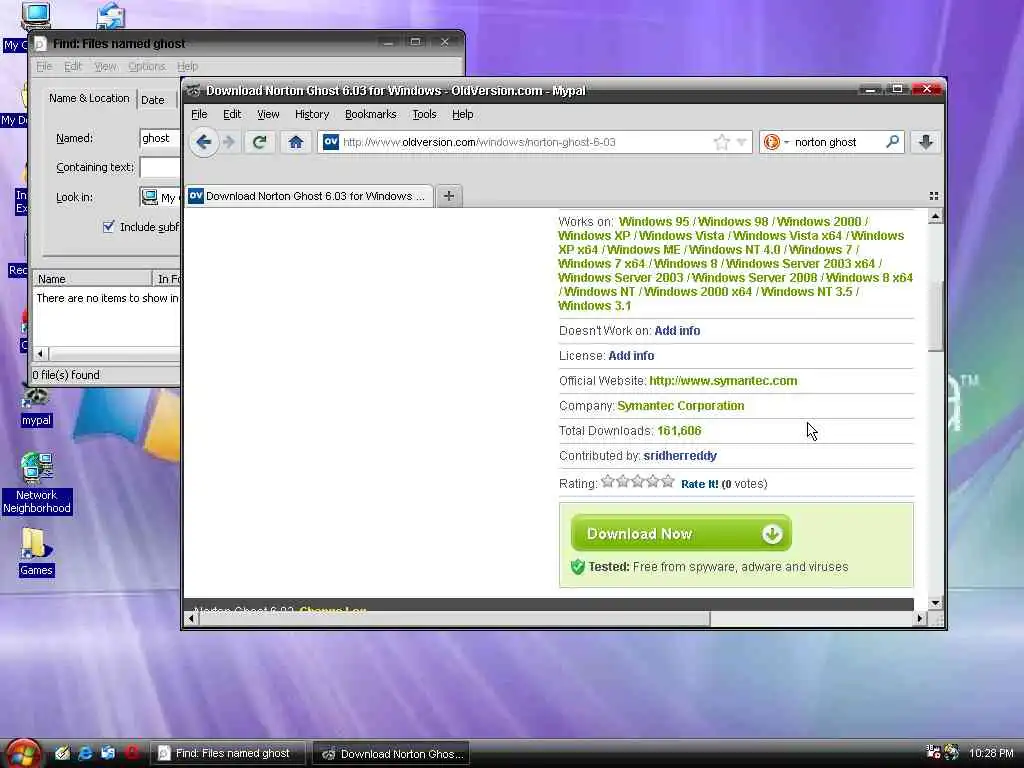Screen dimensions: 1024x768
Task: Select Name & Location tab in Find window
Action: pyautogui.click(x=89, y=98)
